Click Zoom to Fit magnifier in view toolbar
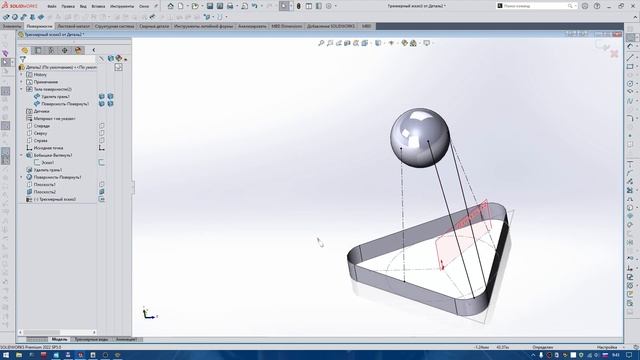Viewport: 640px width, 360px height. pyautogui.click(x=321, y=43)
